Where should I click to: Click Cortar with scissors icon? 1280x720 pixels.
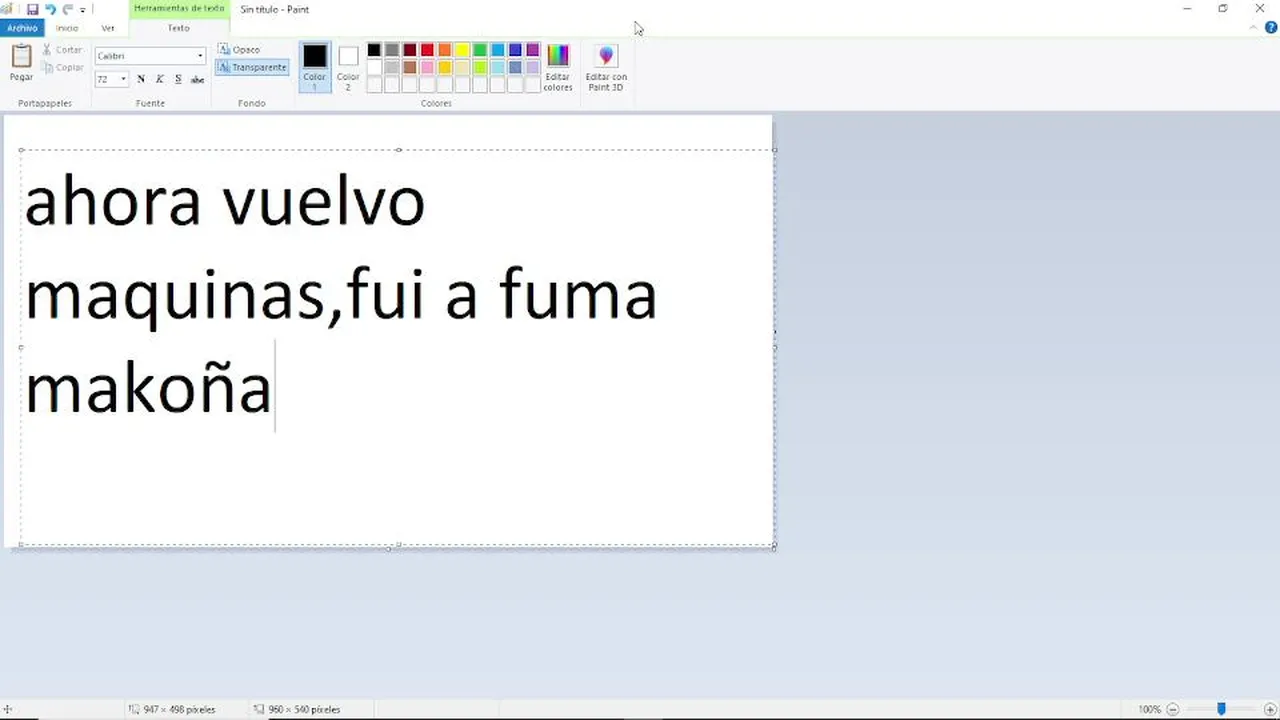62,49
